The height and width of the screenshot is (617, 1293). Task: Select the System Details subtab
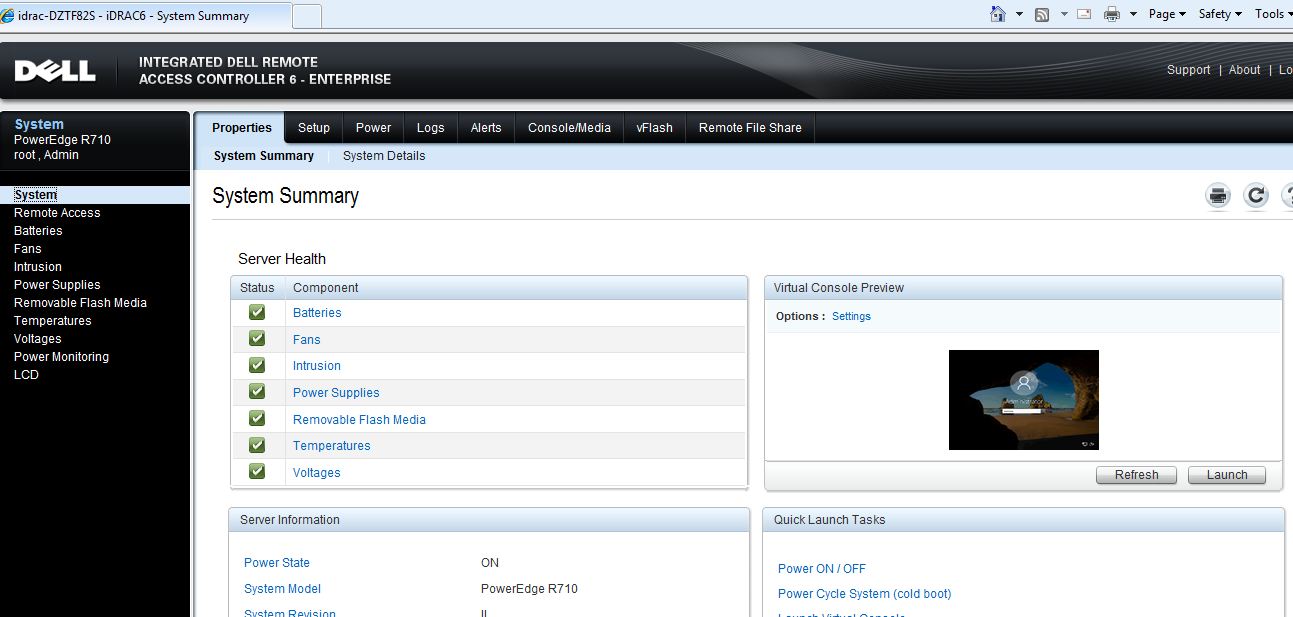pyautogui.click(x=383, y=156)
